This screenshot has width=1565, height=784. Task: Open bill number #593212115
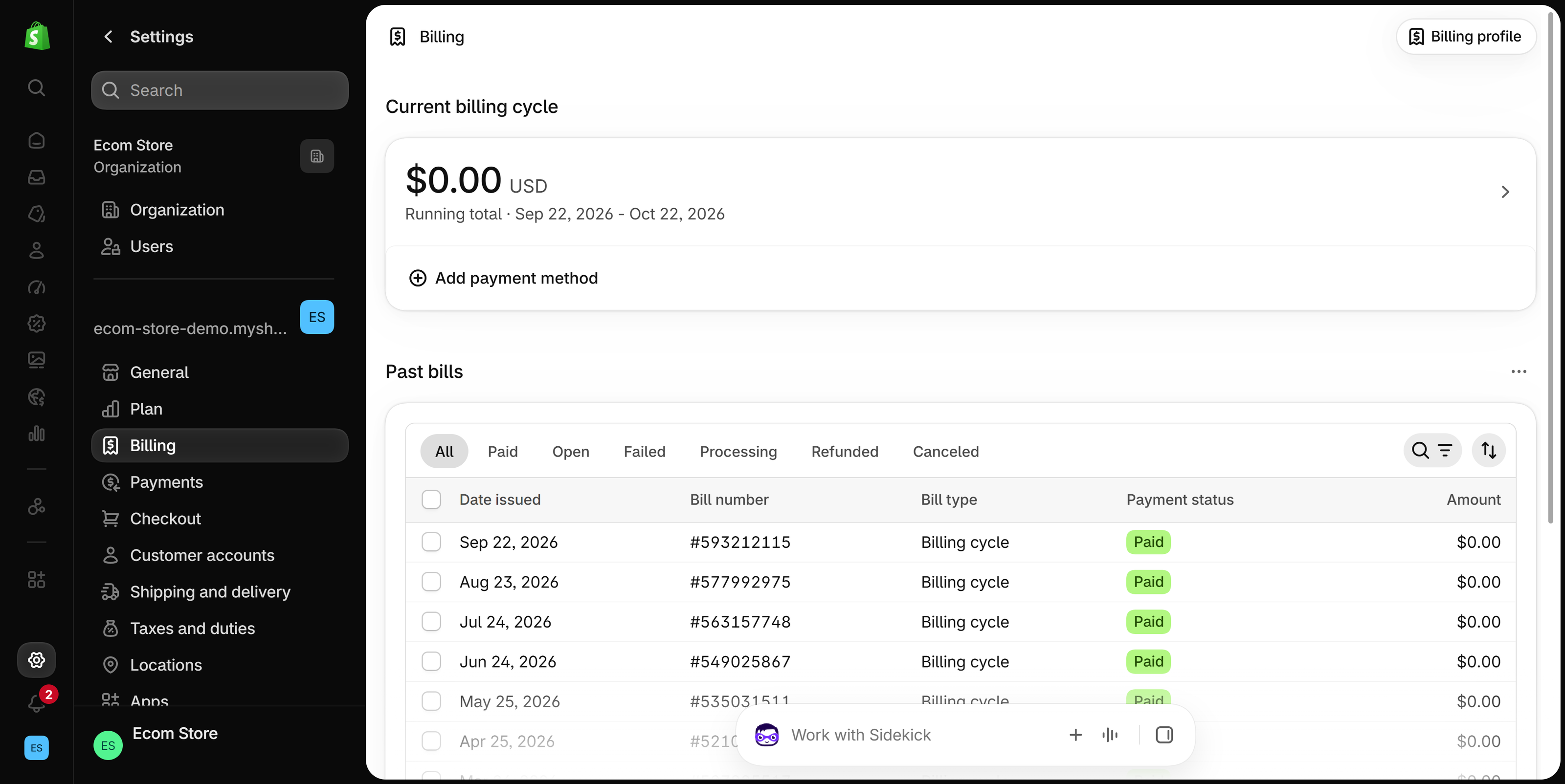(740, 542)
